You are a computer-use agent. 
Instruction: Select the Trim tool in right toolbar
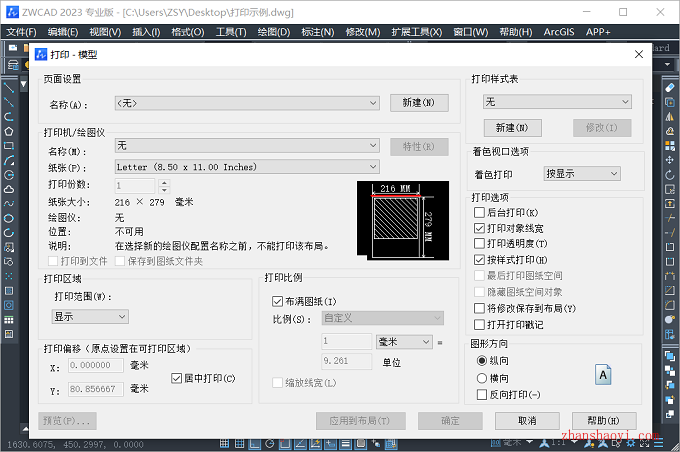[670, 218]
